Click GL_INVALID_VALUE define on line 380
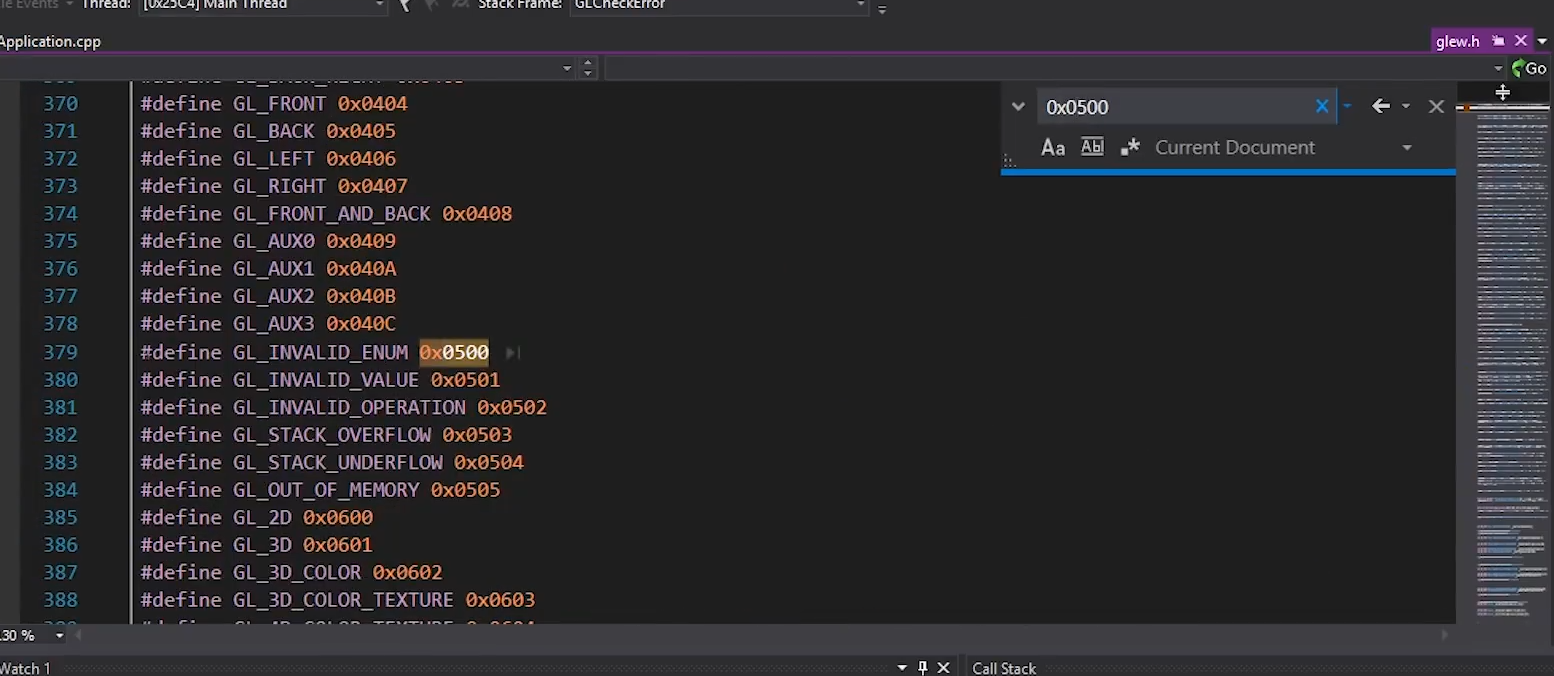This screenshot has height=676, width=1554. [x=326, y=380]
